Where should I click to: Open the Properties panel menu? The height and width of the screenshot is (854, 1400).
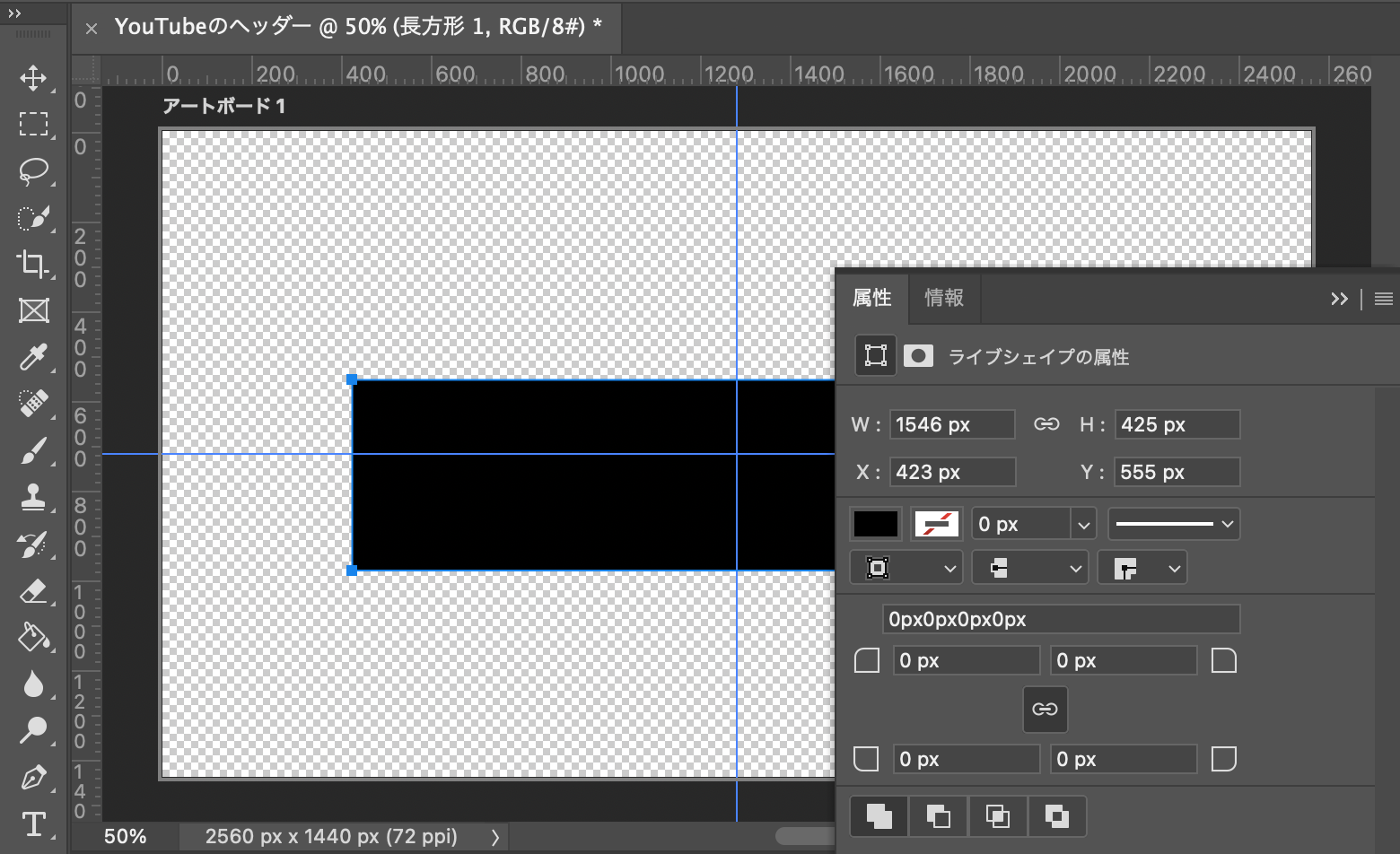click(x=1382, y=299)
